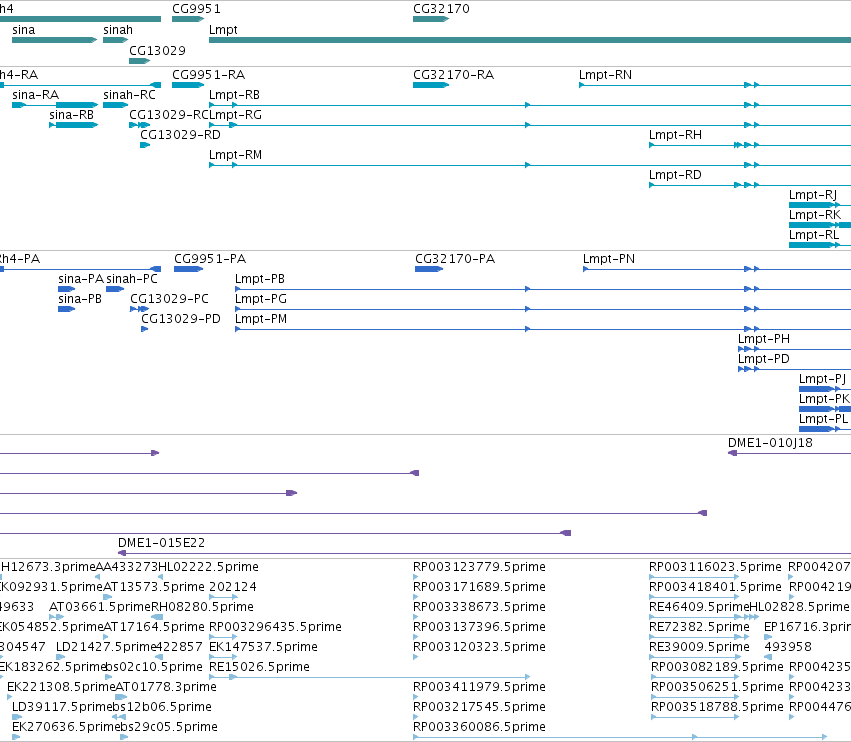Select protein Lmpt-PG

tap(261, 299)
